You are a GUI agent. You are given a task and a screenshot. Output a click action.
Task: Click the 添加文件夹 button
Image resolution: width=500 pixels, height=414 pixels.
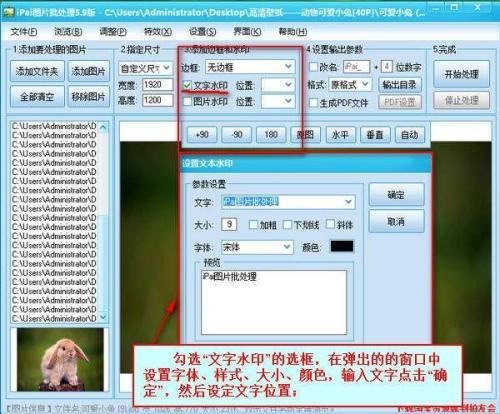tap(37, 71)
